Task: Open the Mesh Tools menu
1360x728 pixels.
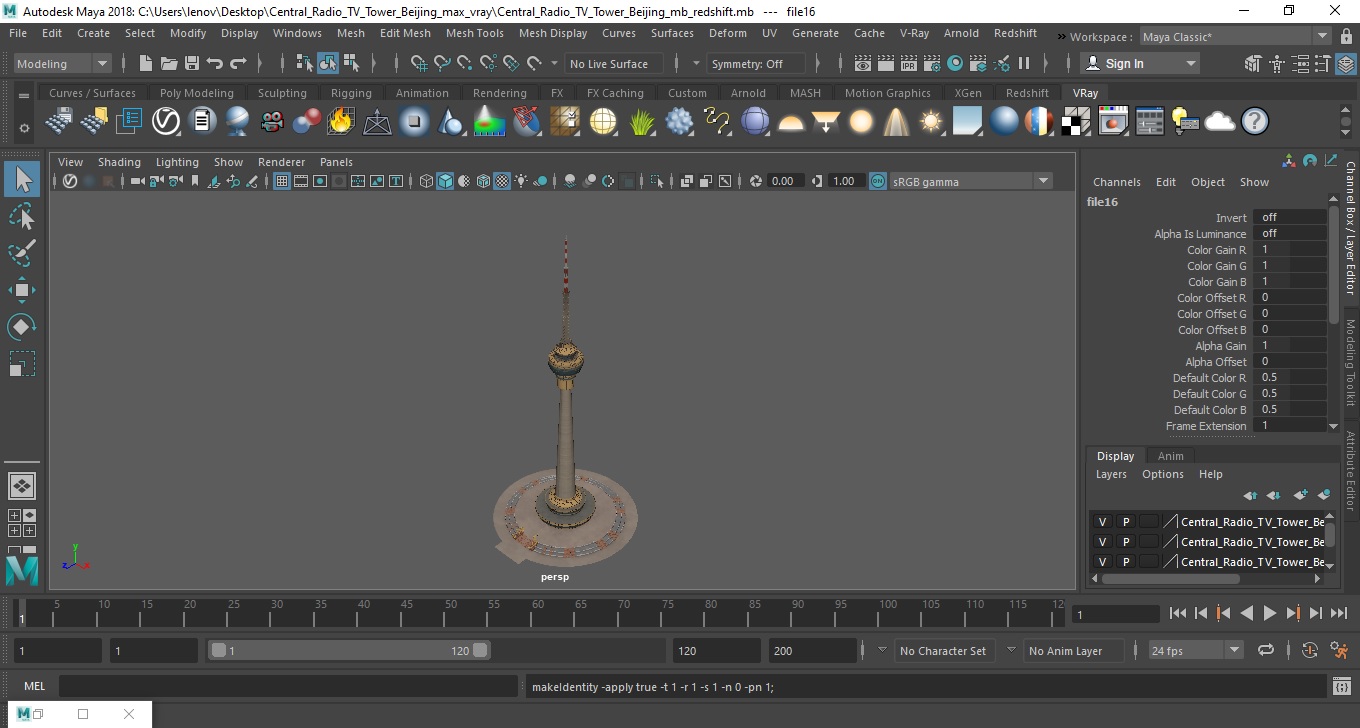Action: coord(474,33)
